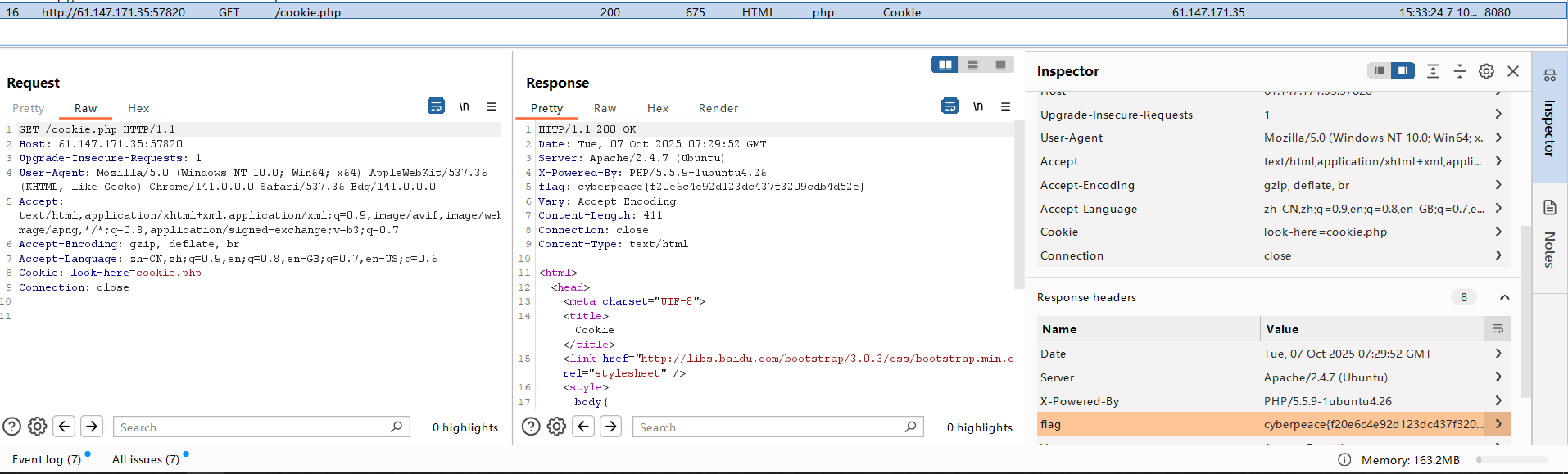The width and height of the screenshot is (1568, 474).
Task: Click the Request search help icon
Action: click(x=11, y=427)
